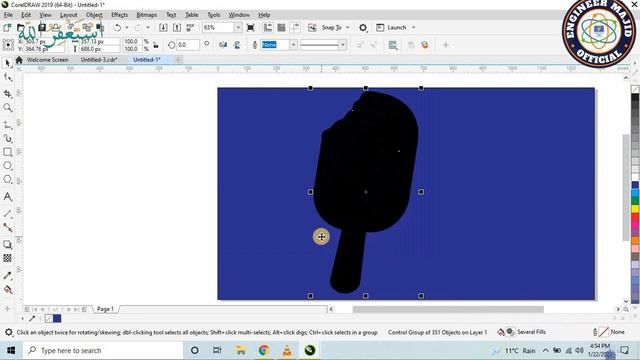Select the Interactive Fill tool
The image size is (640, 360).
pyautogui.click(x=7, y=289)
